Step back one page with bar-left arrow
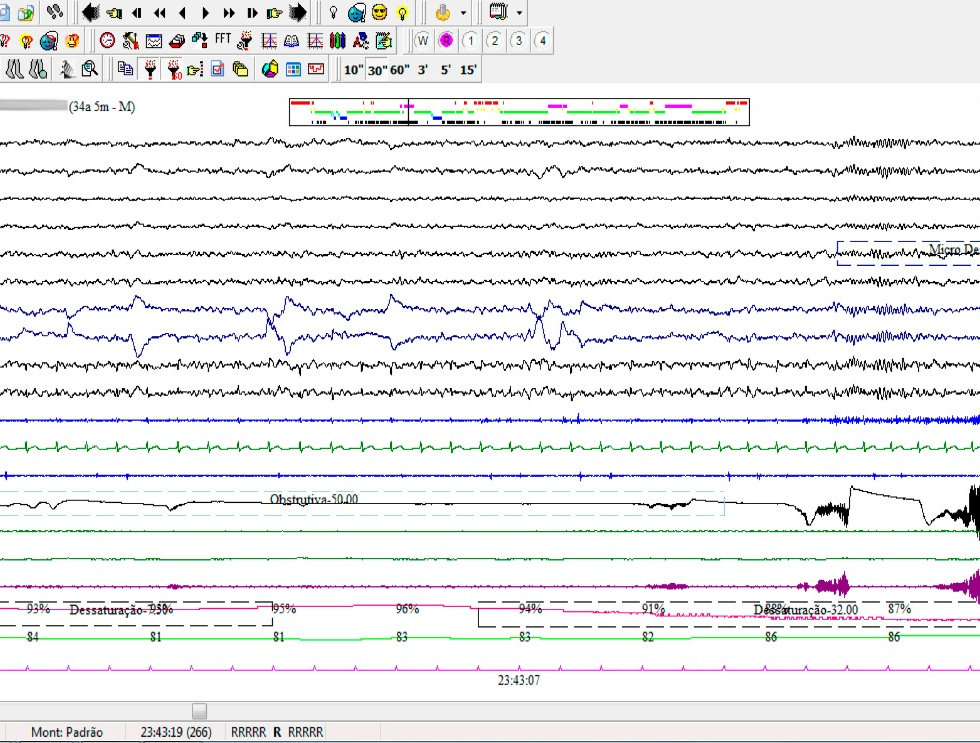This screenshot has height=743, width=980. click(x=136, y=12)
